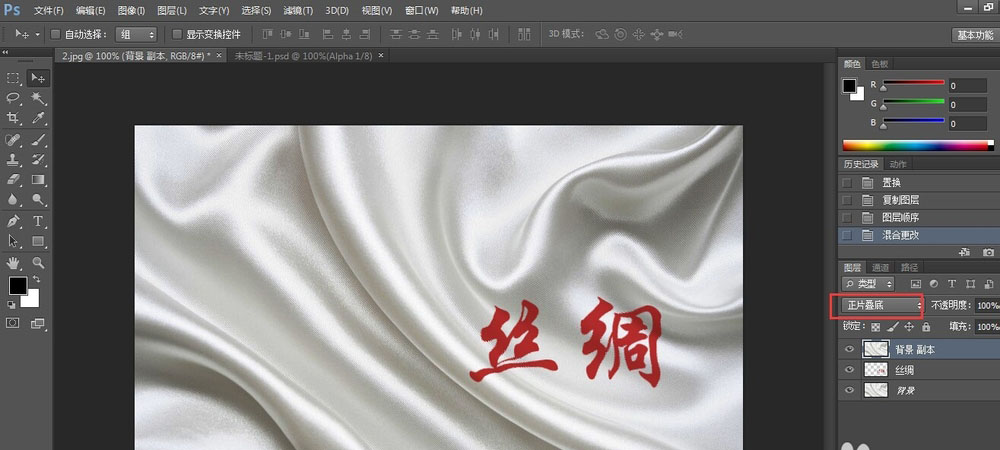Open the 类型 layer filter dropdown
This screenshot has height=450, width=1000.
click(x=867, y=284)
